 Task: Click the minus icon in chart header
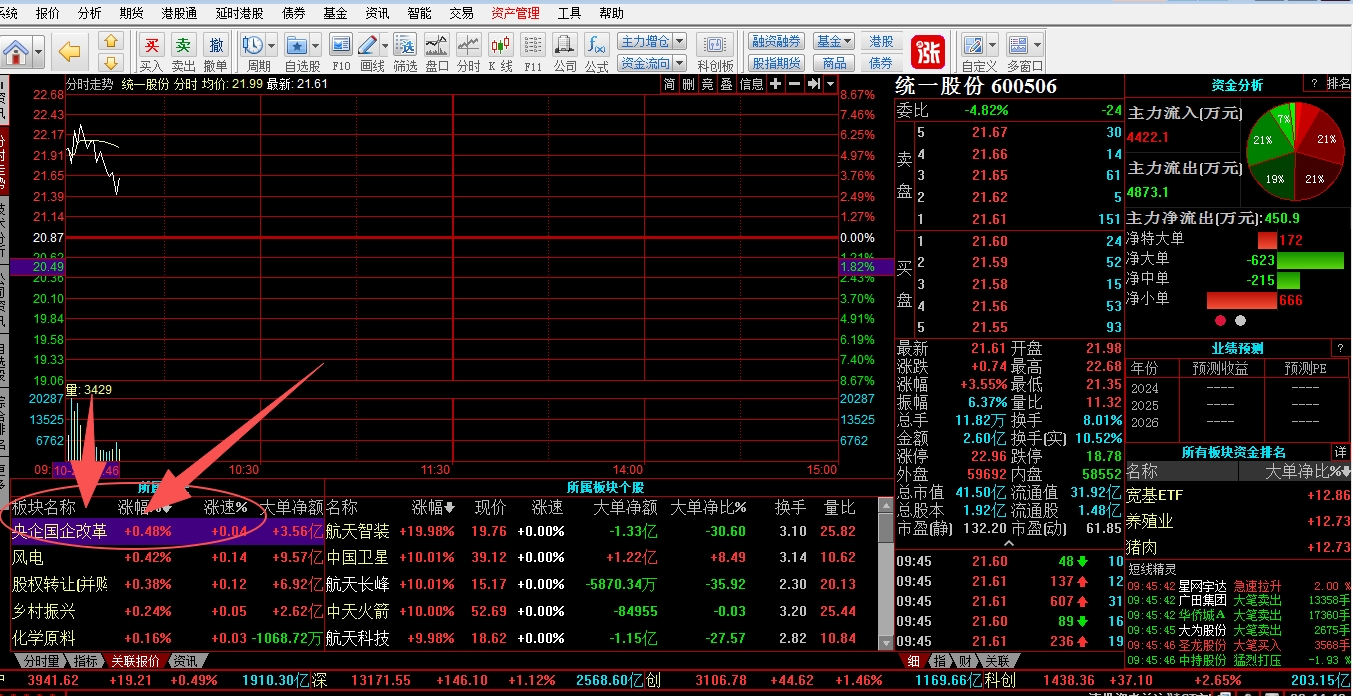pos(794,84)
